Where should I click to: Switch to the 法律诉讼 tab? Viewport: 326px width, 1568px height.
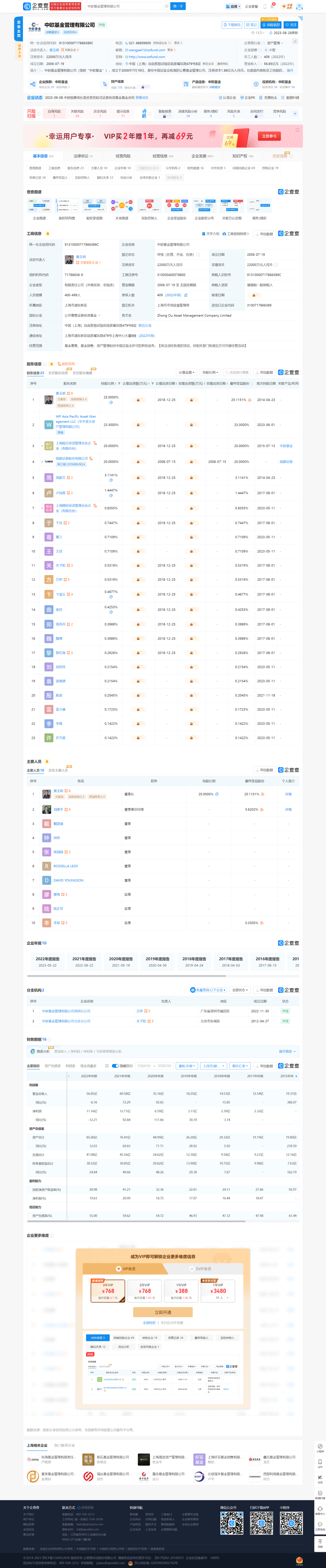83,156
